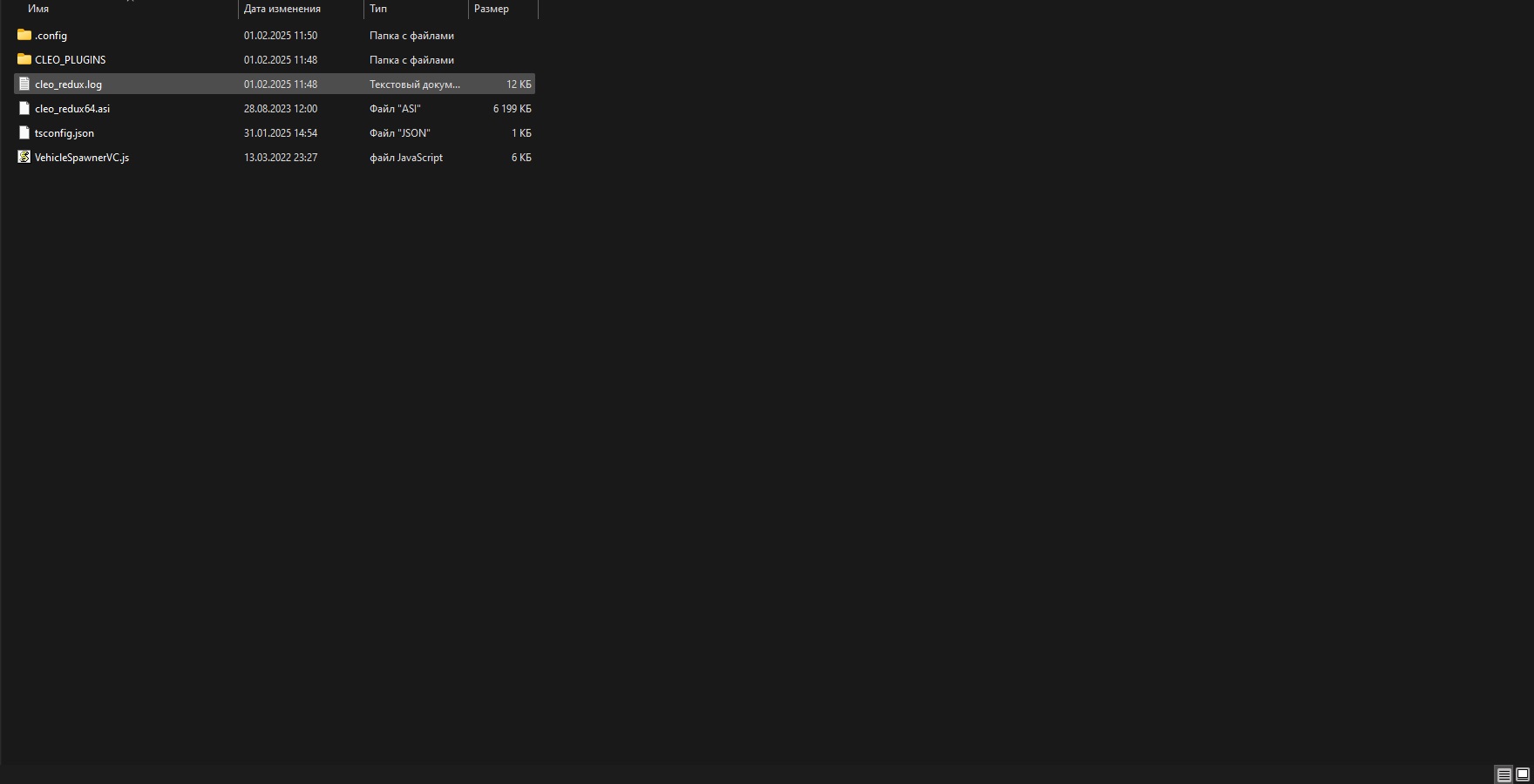Select the cleo_redux.log file name
Image resolution: width=1534 pixels, height=784 pixels.
coord(68,84)
